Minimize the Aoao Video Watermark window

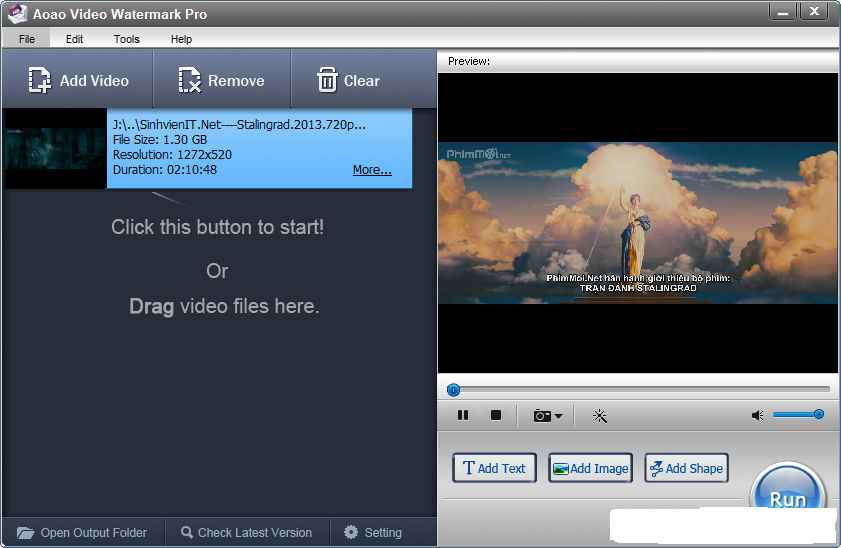[783, 12]
